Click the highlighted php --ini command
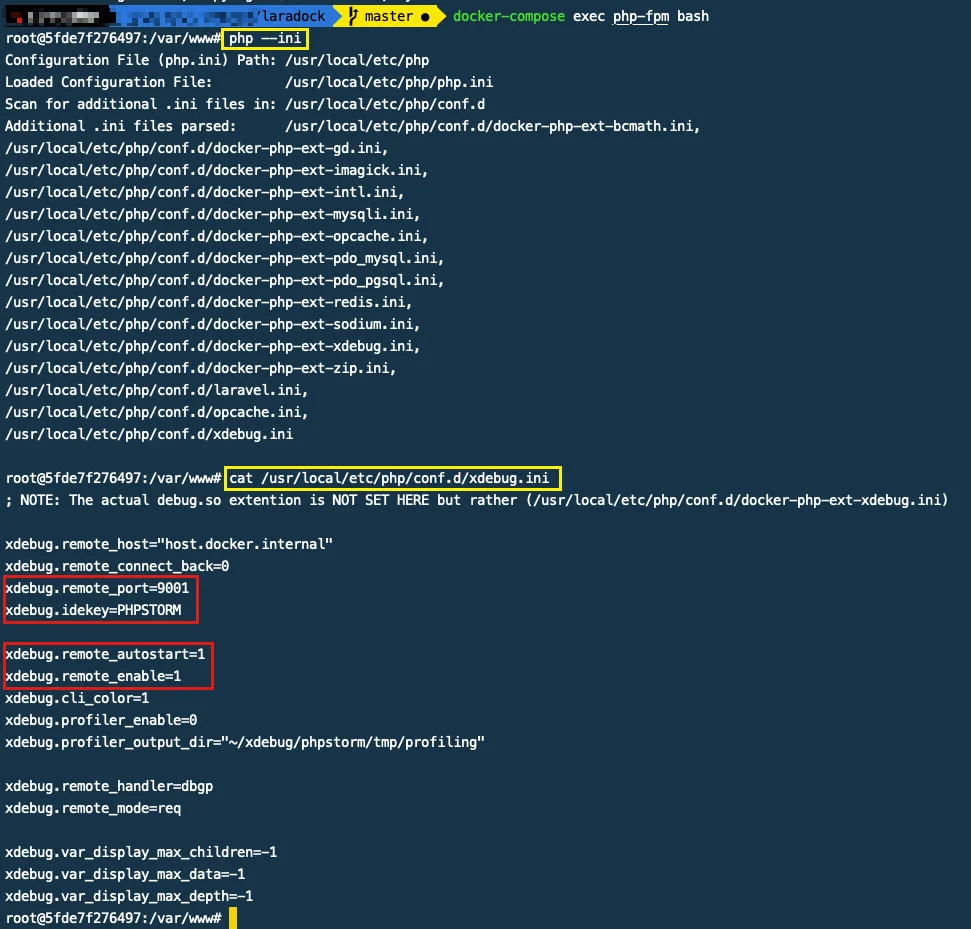 click(x=265, y=38)
